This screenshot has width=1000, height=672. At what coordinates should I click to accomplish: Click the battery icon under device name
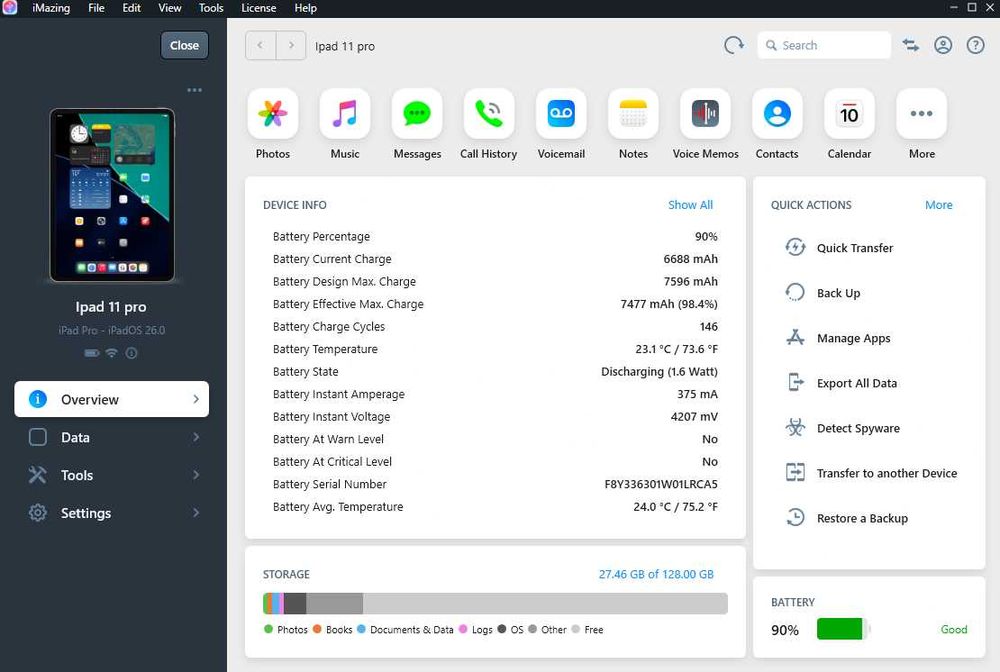(92, 353)
